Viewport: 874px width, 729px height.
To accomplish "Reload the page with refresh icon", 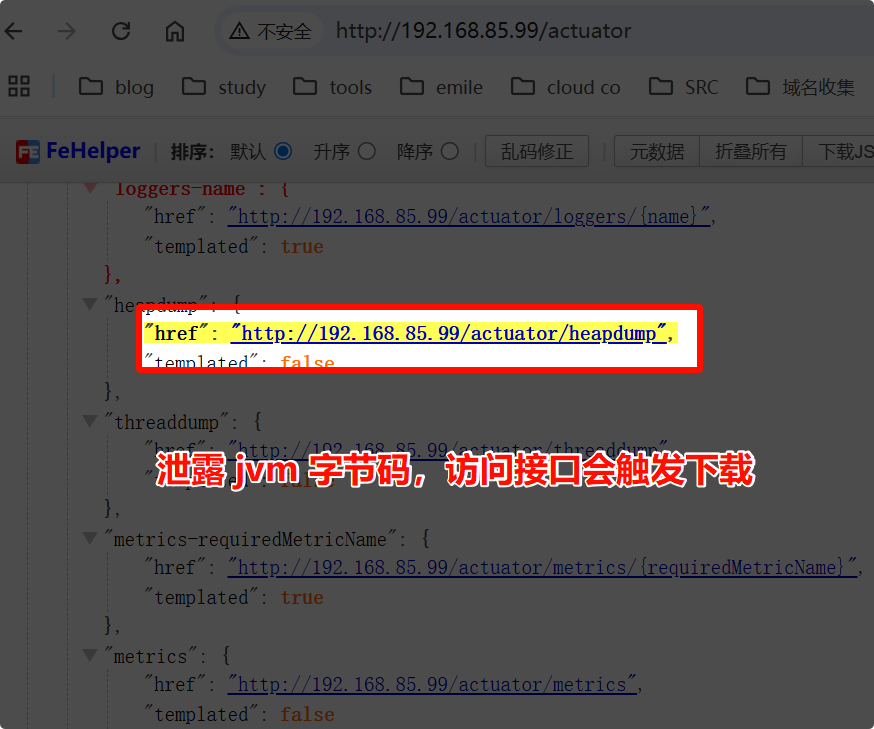I will (x=121, y=31).
